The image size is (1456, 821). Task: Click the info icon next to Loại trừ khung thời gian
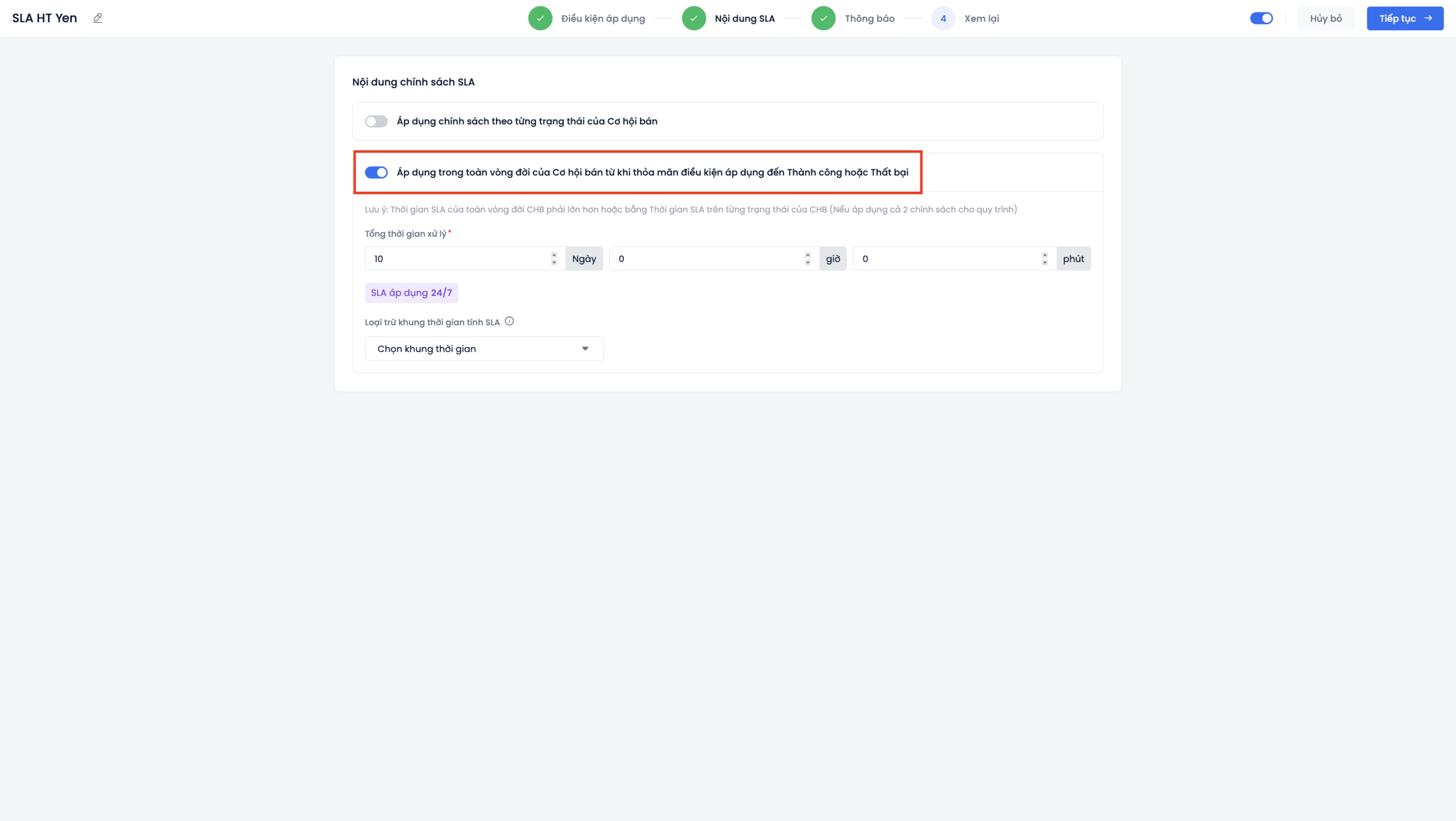(510, 321)
